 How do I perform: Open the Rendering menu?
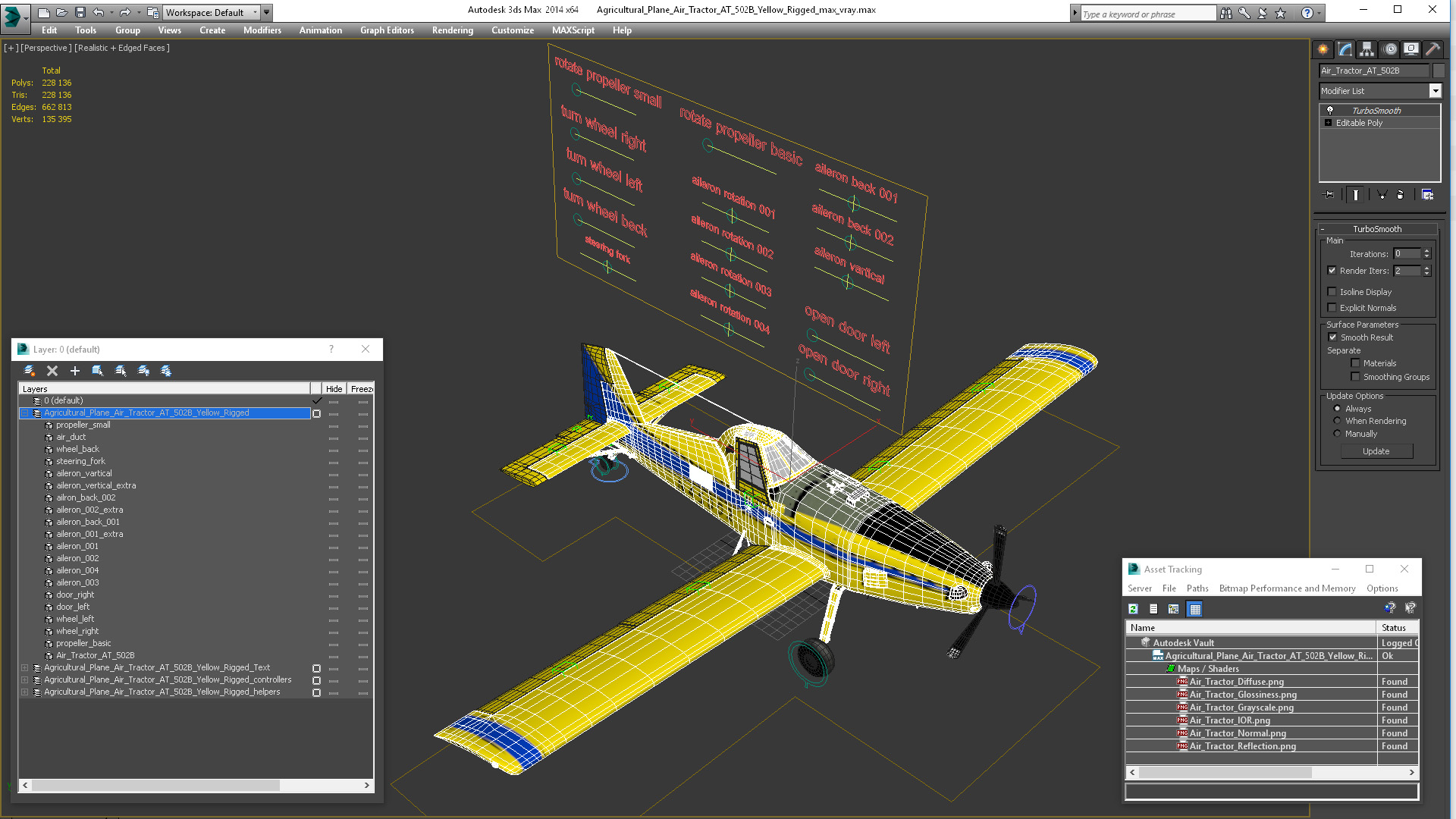click(x=453, y=30)
